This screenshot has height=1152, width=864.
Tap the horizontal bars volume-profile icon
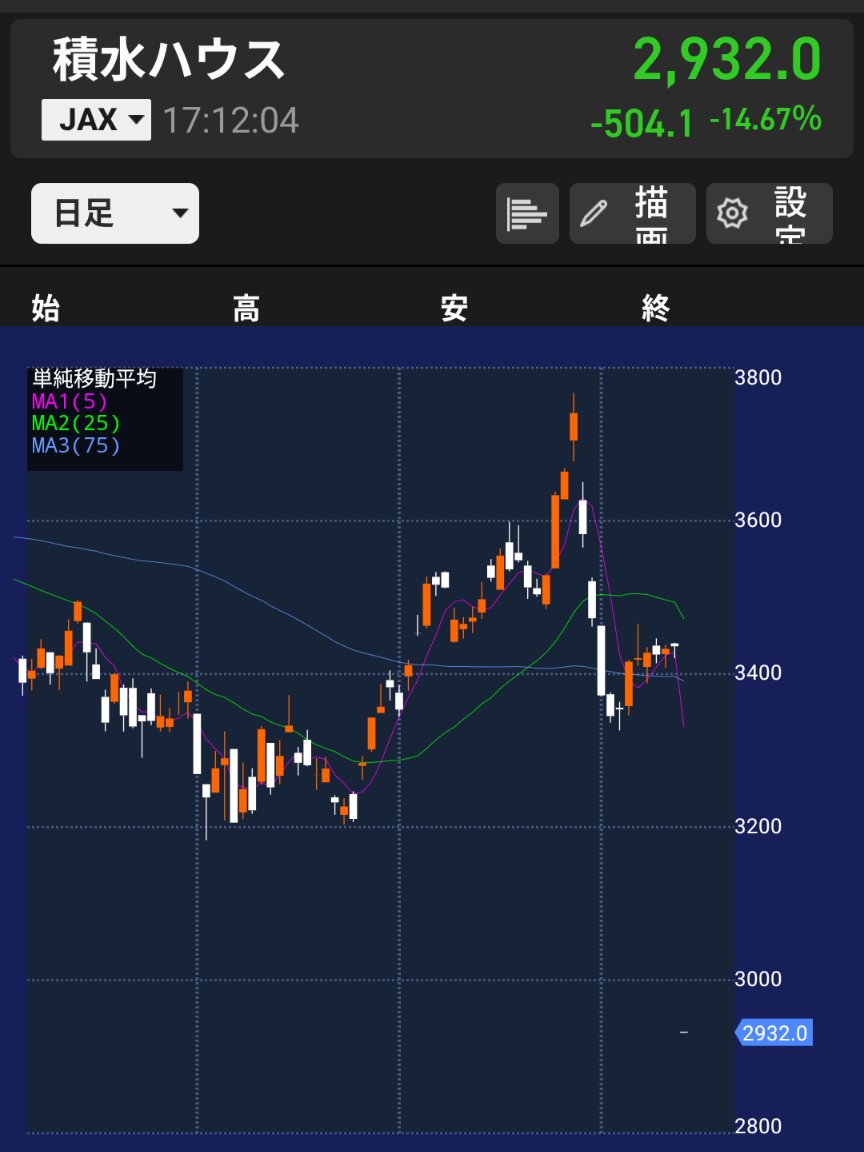click(527, 213)
